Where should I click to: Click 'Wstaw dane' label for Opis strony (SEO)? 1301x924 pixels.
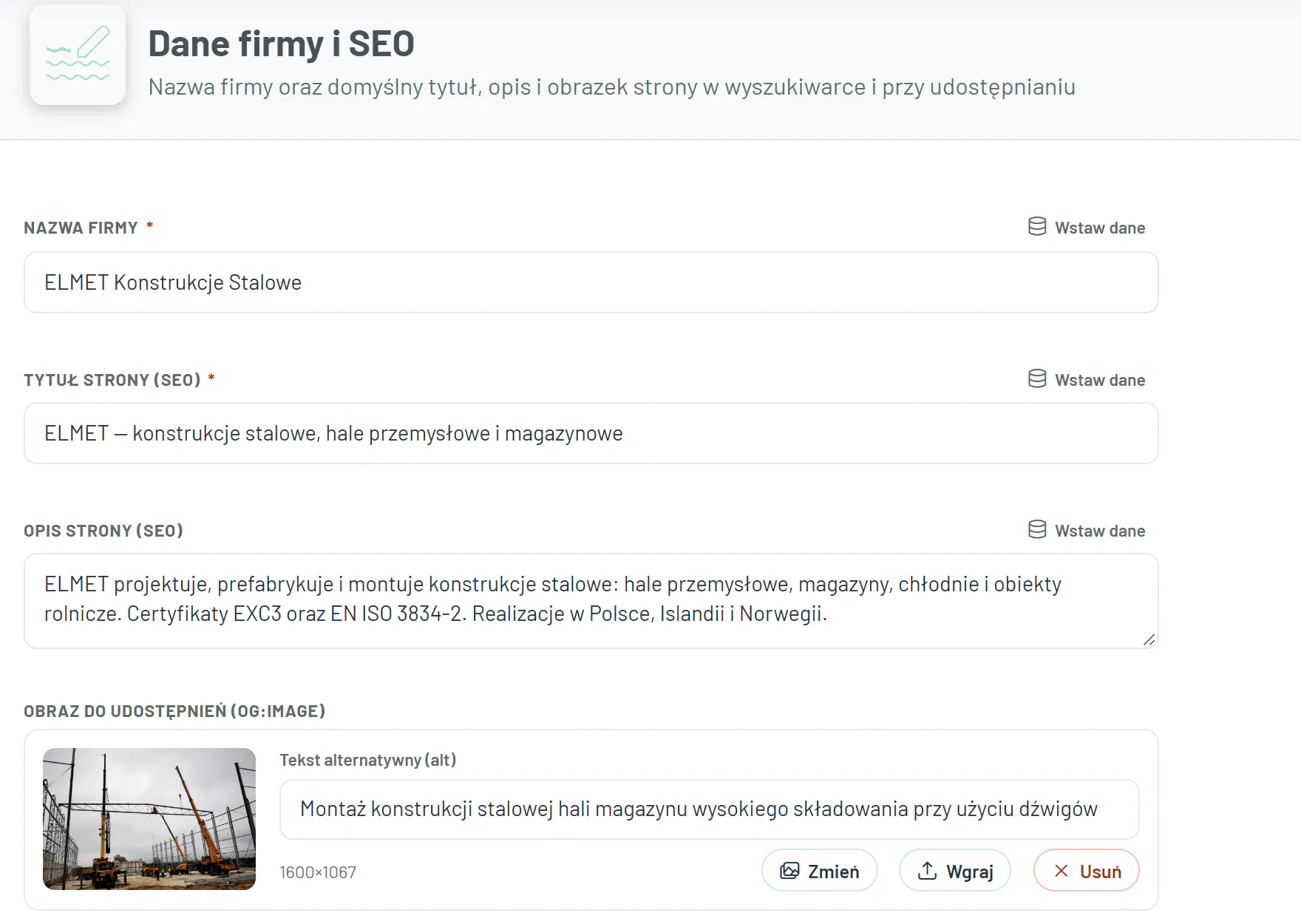click(1100, 531)
